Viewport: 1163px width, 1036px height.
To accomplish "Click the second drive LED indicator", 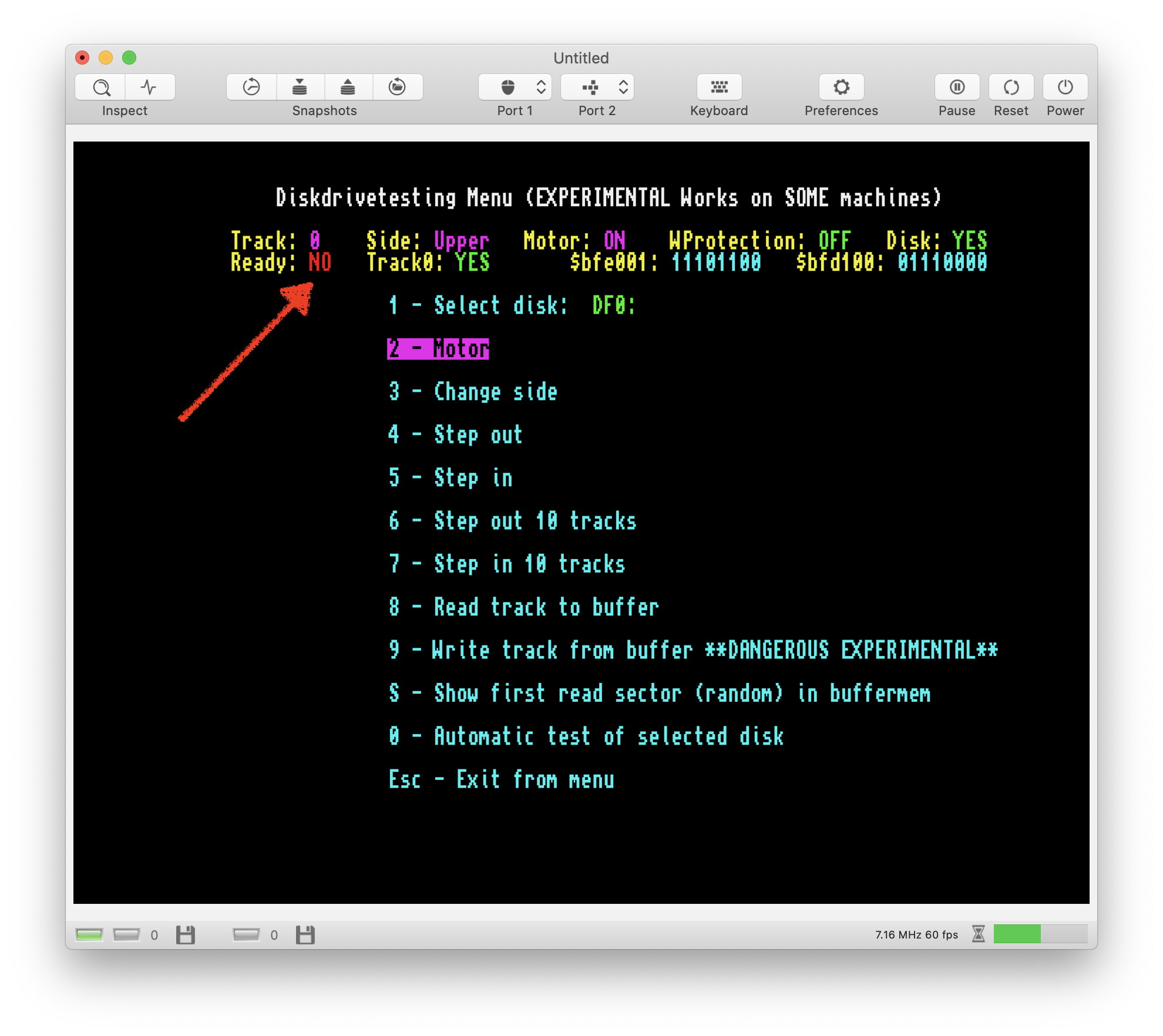I will (246, 934).
